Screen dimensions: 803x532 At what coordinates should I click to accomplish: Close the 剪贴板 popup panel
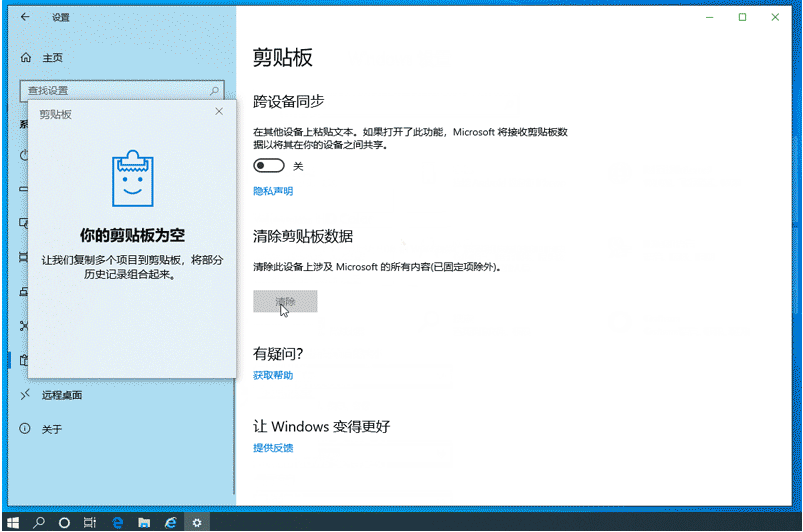click(219, 111)
